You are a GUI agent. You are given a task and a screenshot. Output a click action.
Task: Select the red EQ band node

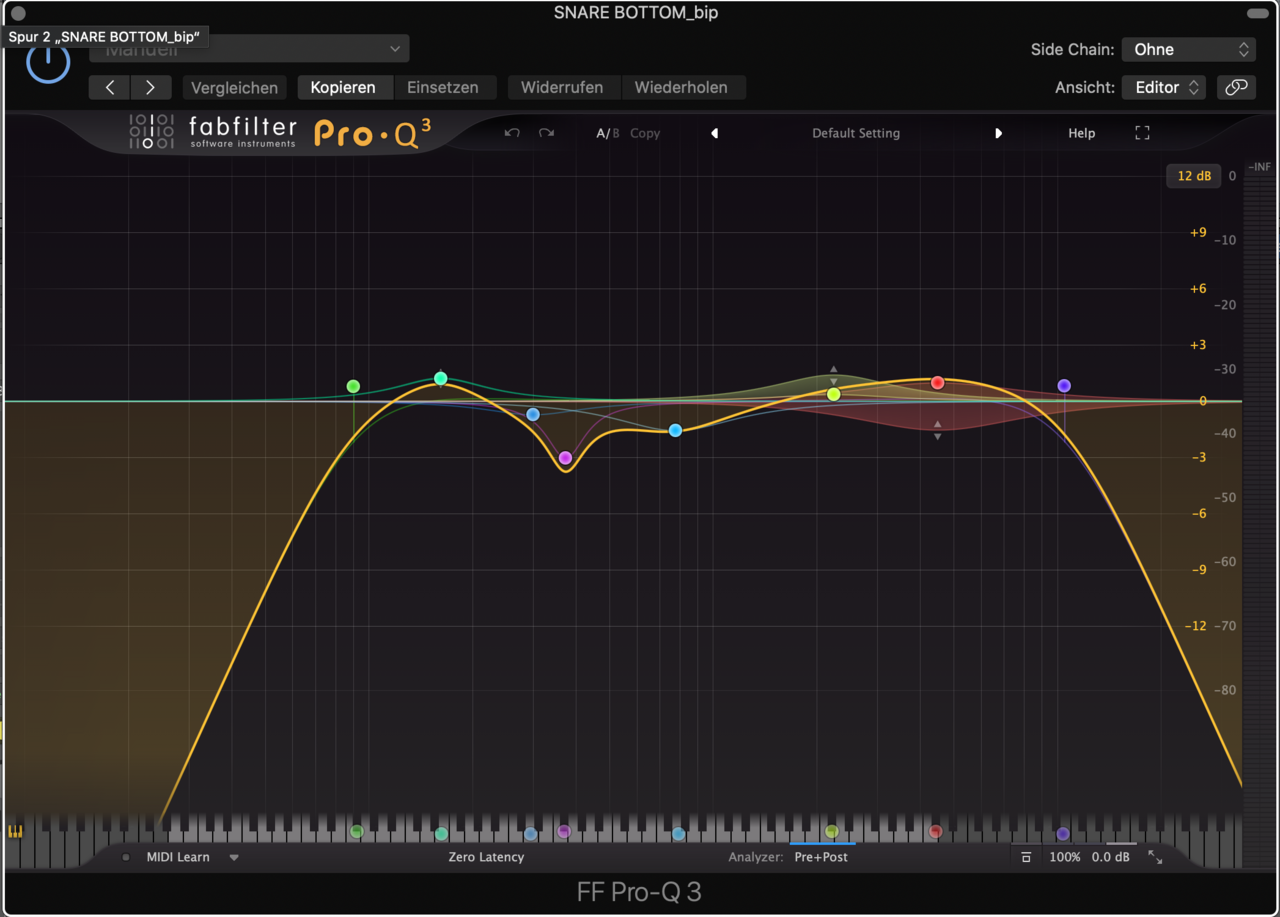[x=937, y=383]
